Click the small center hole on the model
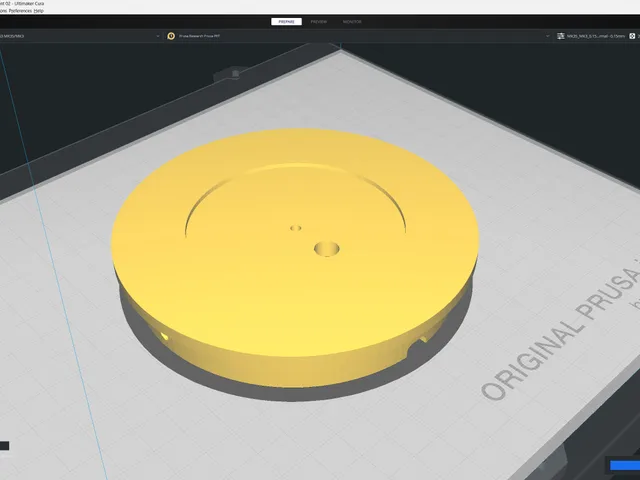Screen dimensions: 640x480 [x=296, y=228]
